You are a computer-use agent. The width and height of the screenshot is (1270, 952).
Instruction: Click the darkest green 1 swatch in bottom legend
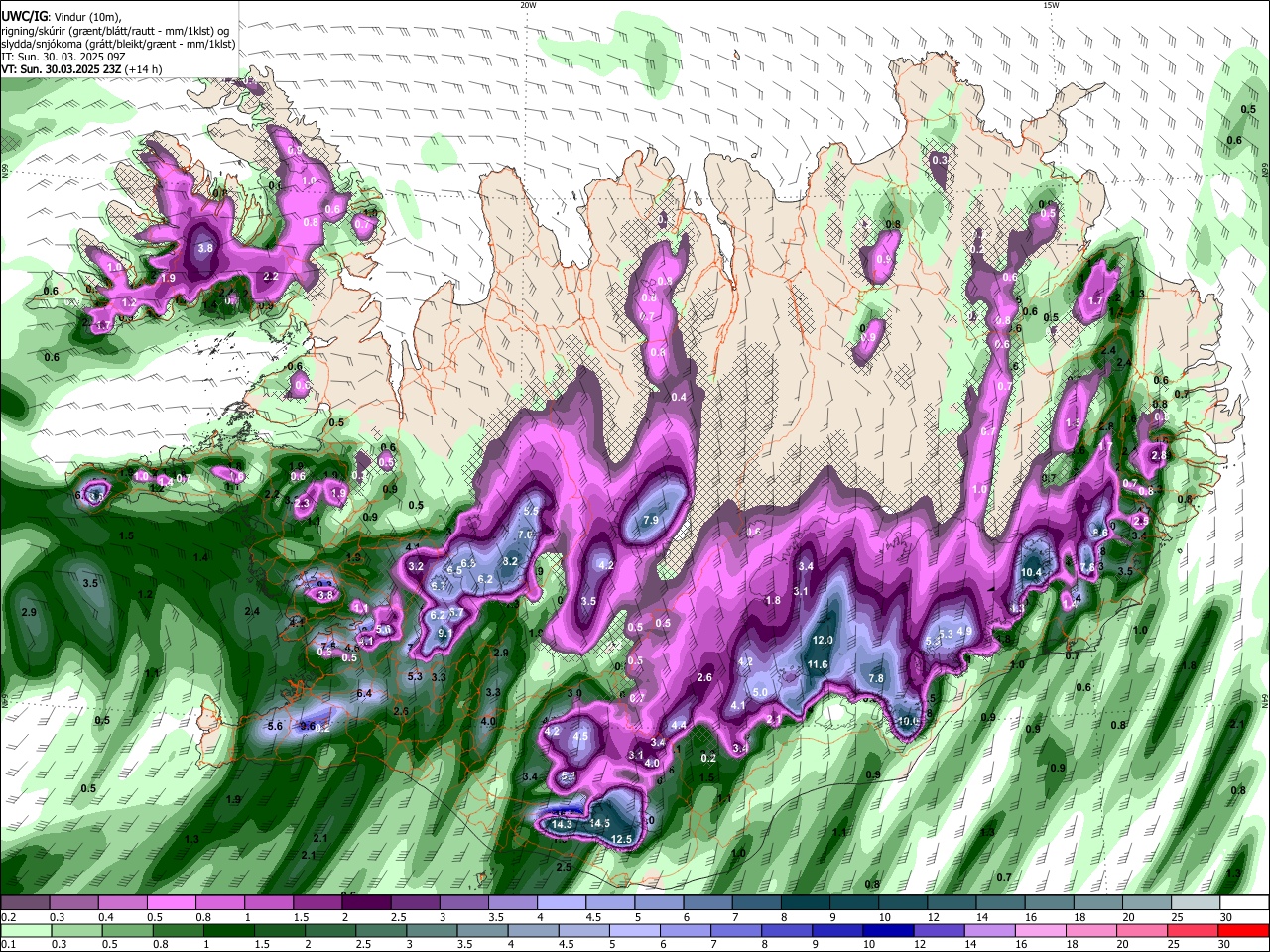point(228,930)
